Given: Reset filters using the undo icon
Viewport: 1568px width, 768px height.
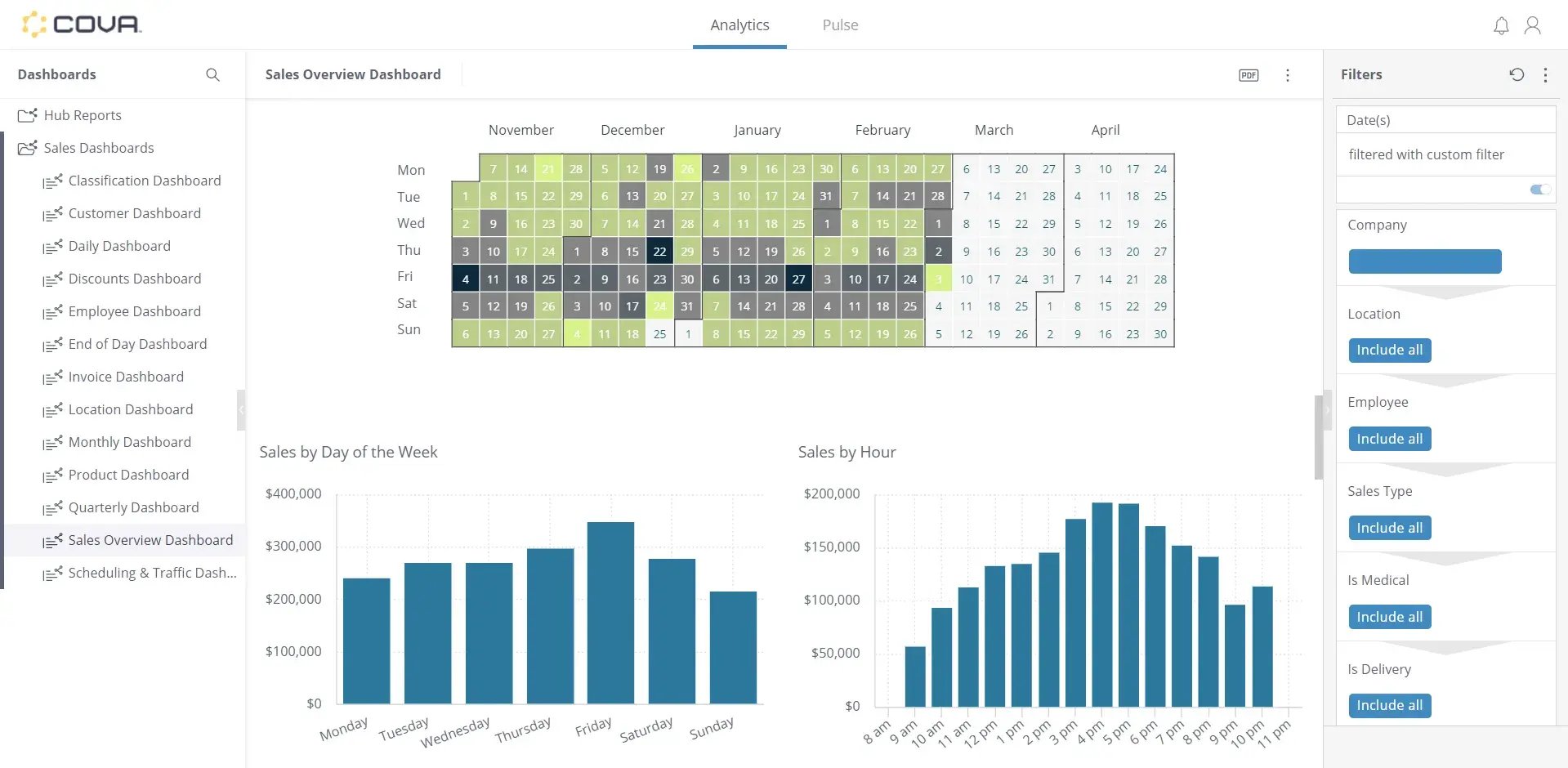Looking at the screenshot, I should 1517,74.
